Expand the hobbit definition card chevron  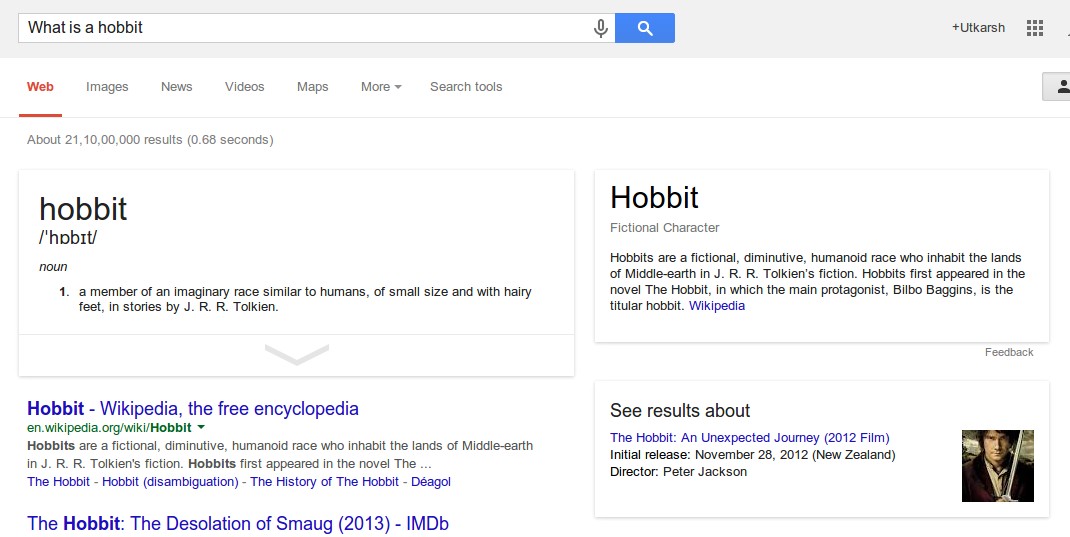[297, 355]
